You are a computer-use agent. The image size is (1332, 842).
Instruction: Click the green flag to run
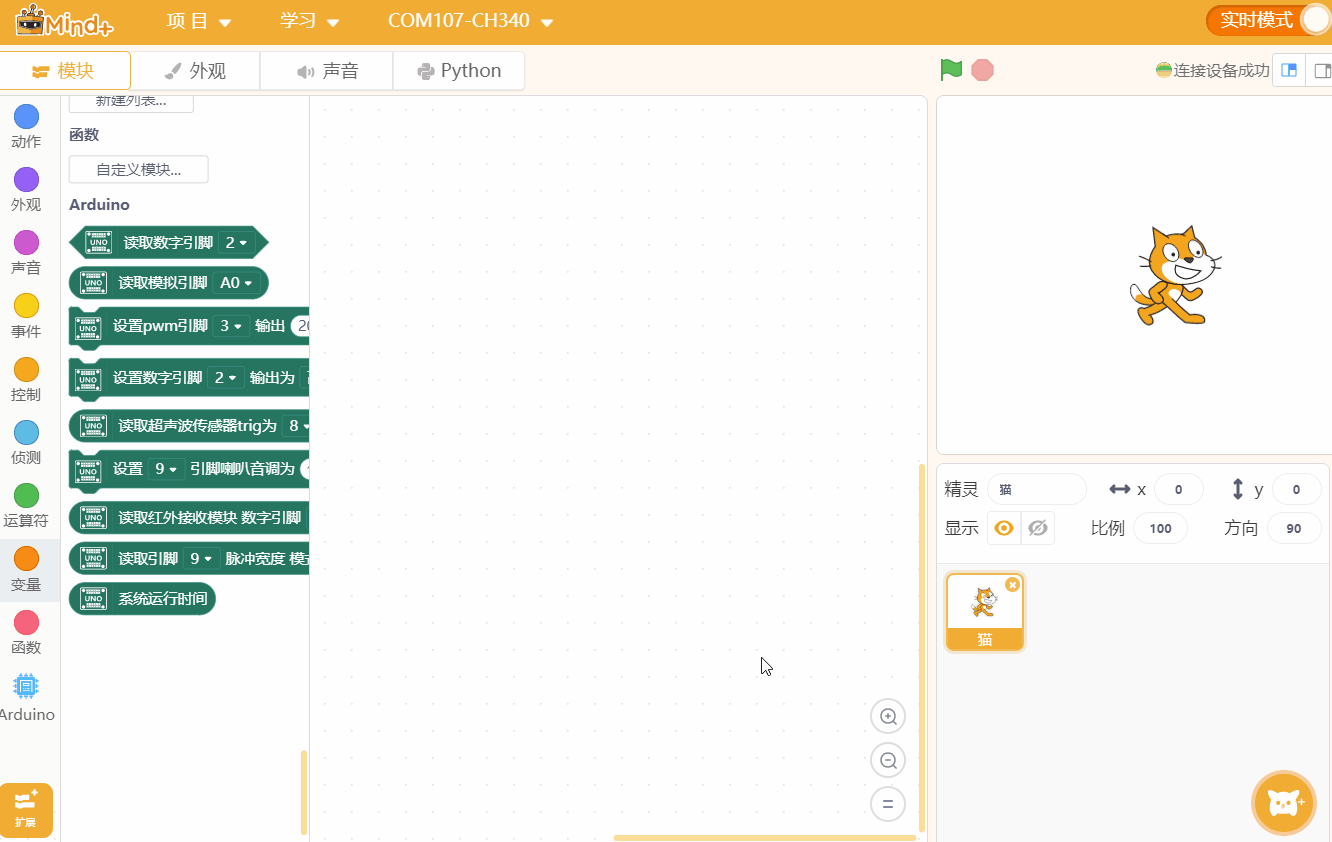click(951, 70)
